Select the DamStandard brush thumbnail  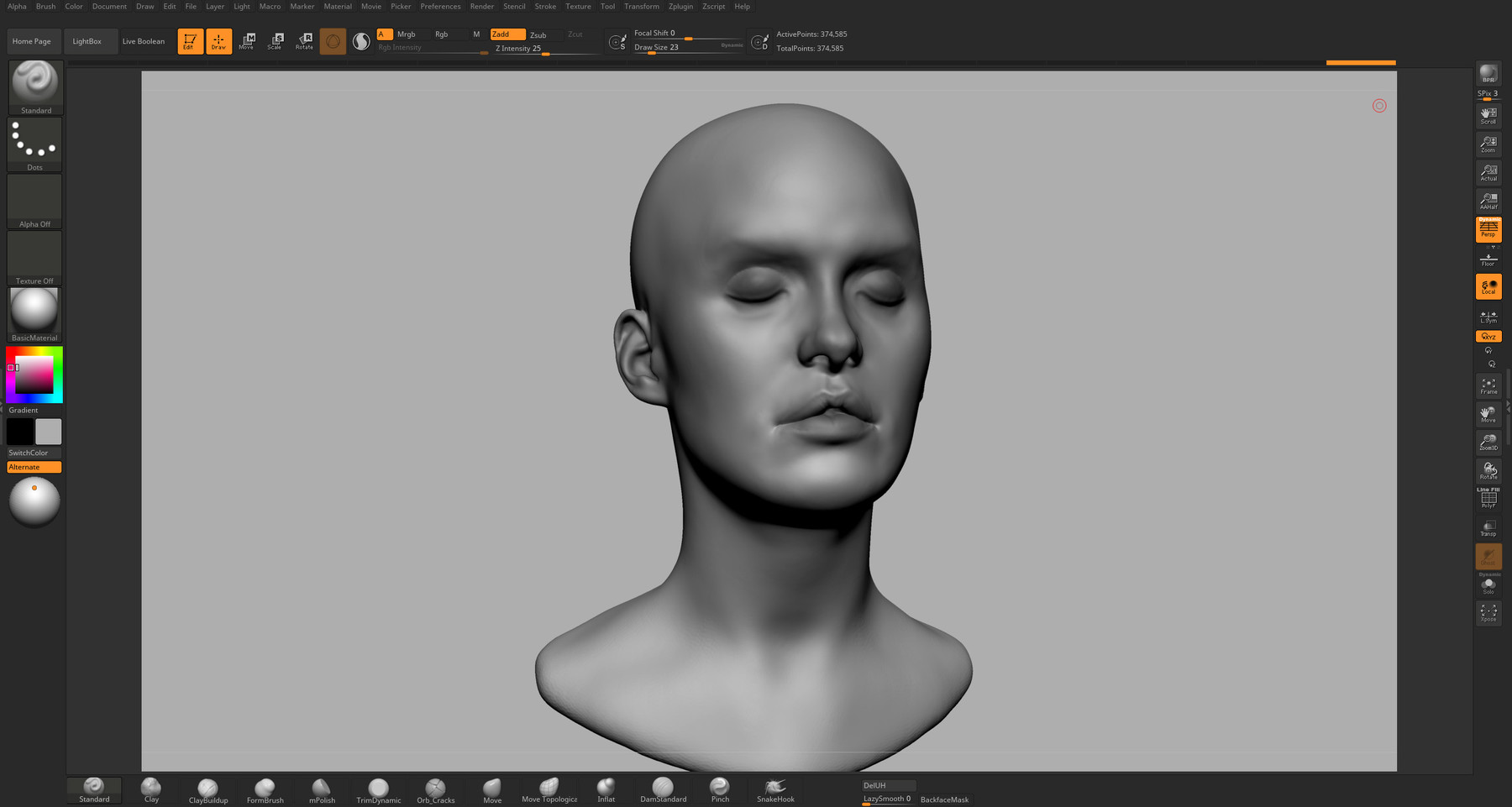[x=662, y=788]
